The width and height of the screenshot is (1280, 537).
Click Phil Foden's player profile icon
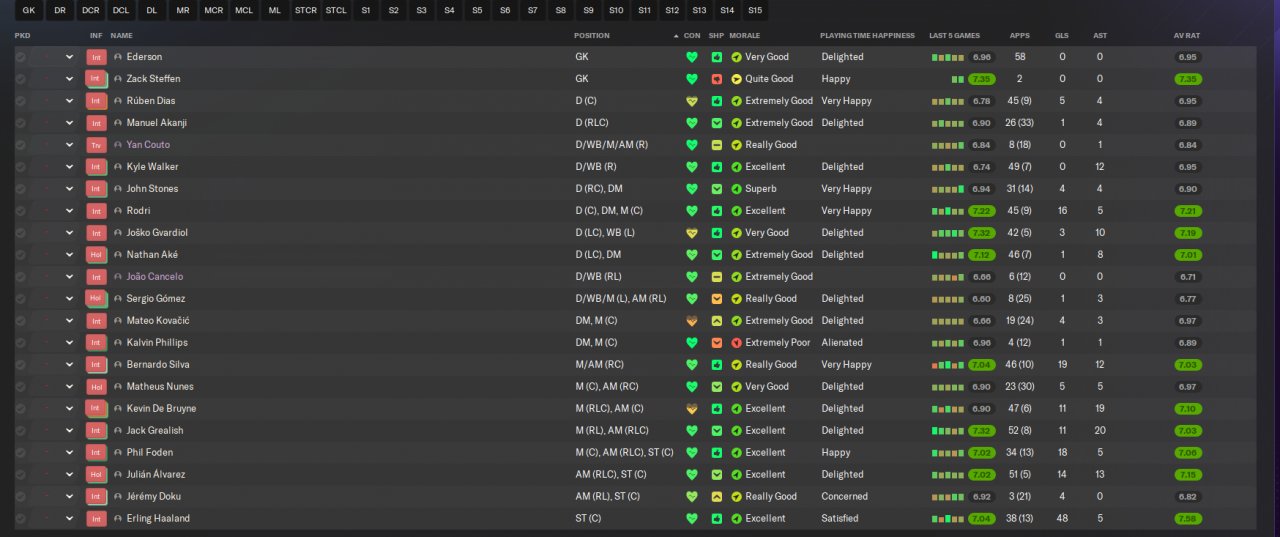pyautogui.click(x=118, y=453)
